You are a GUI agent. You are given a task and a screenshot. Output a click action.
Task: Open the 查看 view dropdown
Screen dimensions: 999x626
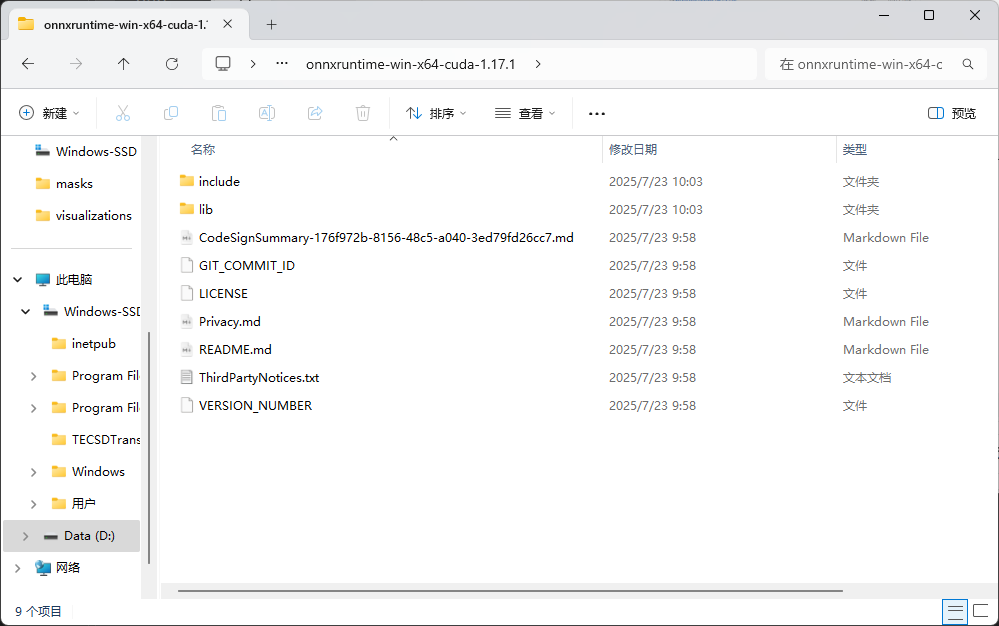coord(525,113)
